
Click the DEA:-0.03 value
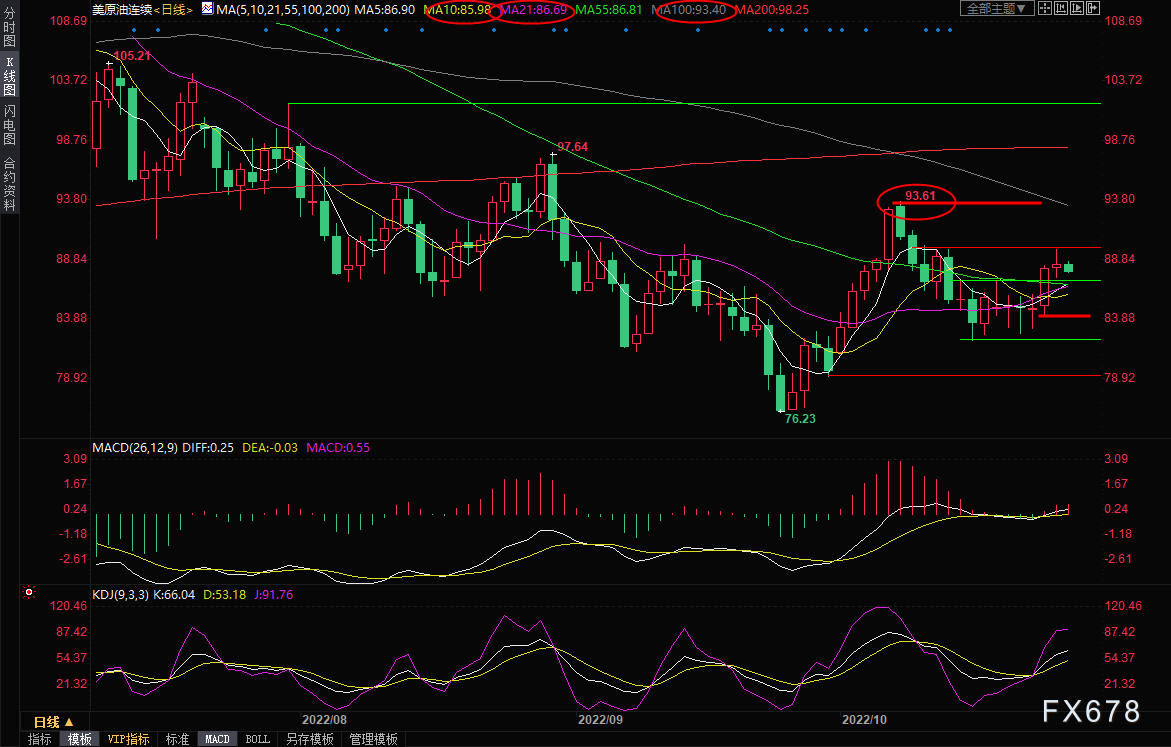pyautogui.click(x=270, y=447)
